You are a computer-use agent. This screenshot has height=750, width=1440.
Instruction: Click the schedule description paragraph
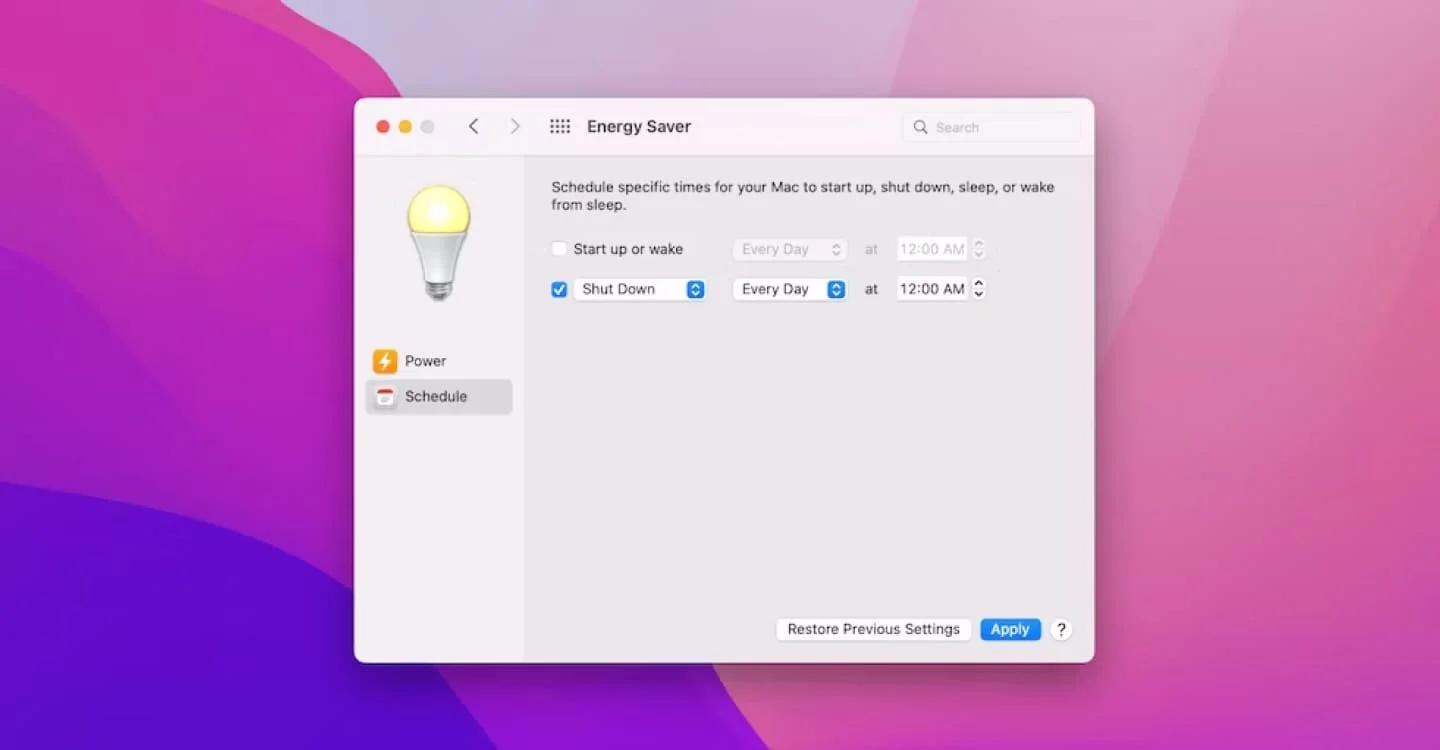point(803,196)
